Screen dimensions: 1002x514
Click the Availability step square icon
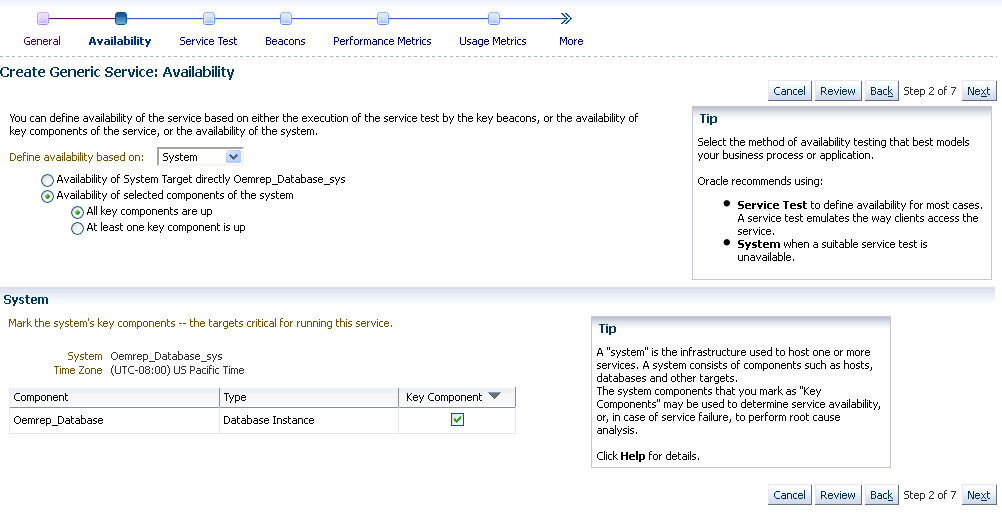[x=121, y=19]
